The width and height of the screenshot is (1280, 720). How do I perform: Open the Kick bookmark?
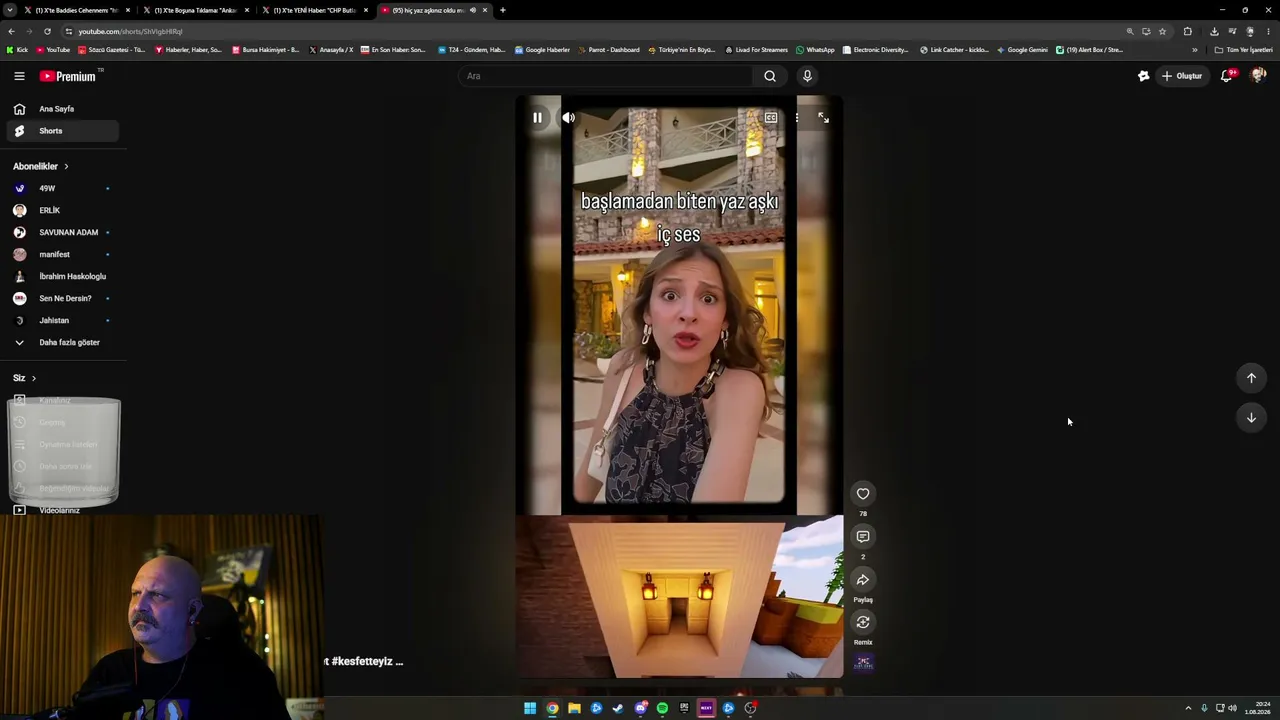click(17, 50)
